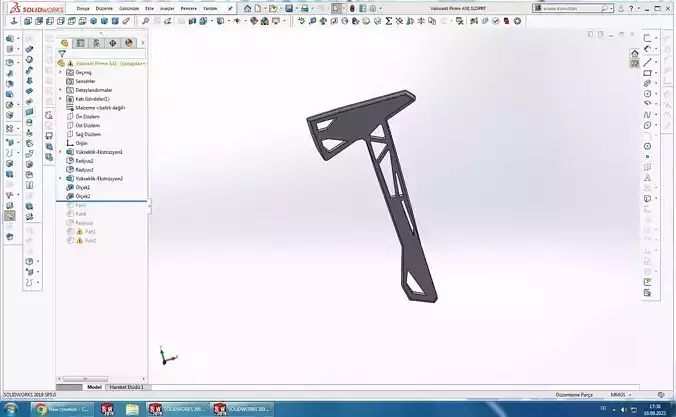
Task: Click the Home icon in the title bar
Action: click(x=247, y=8)
